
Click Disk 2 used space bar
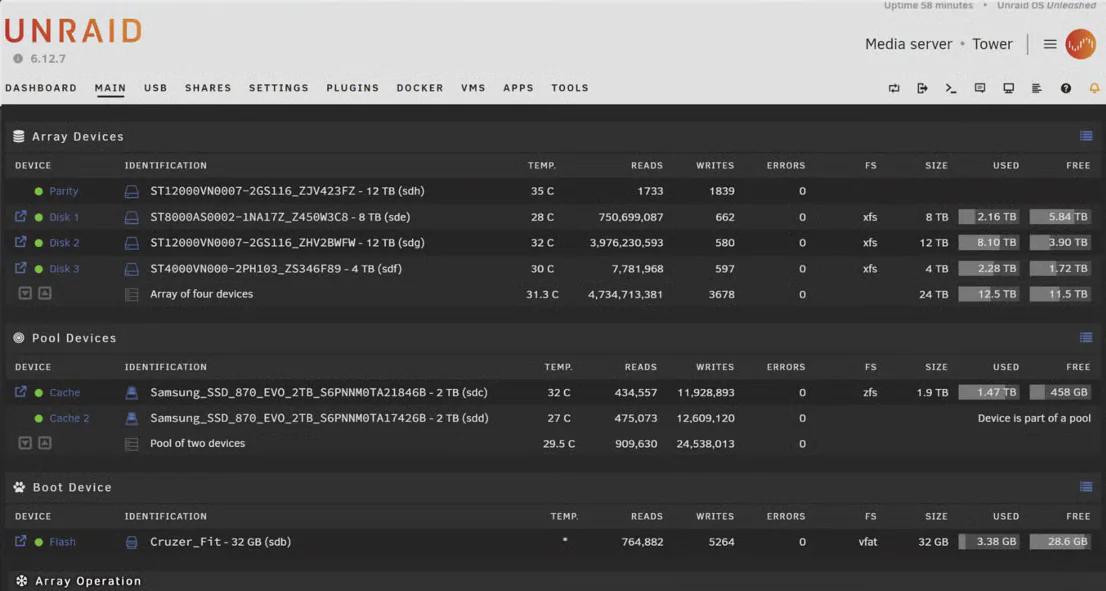click(x=988, y=242)
